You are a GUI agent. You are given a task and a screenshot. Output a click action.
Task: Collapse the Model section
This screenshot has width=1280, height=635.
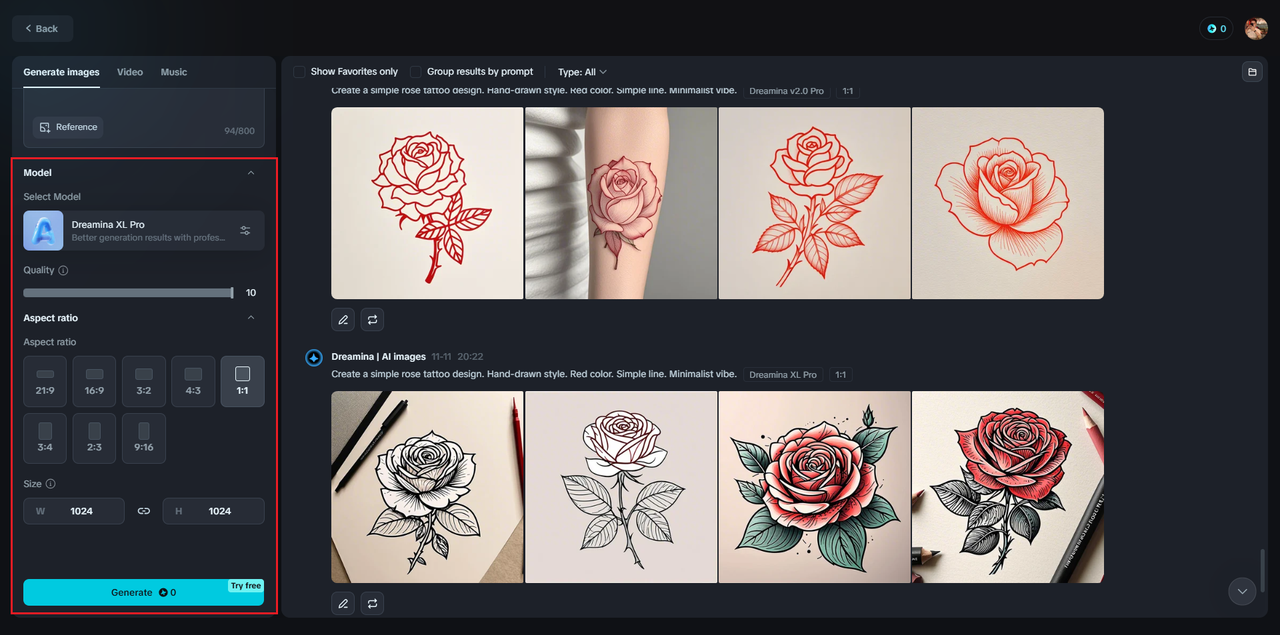click(x=251, y=173)
